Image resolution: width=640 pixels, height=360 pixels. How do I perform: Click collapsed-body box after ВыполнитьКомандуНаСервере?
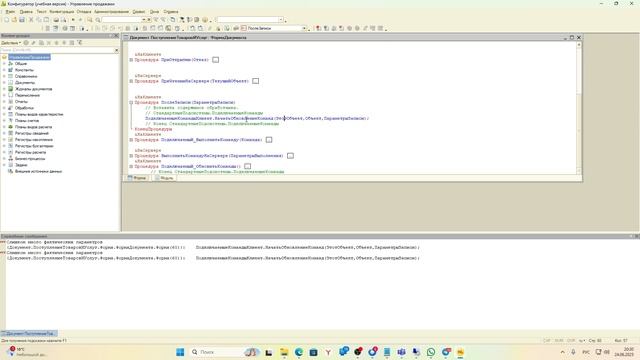tap(290, 156)
